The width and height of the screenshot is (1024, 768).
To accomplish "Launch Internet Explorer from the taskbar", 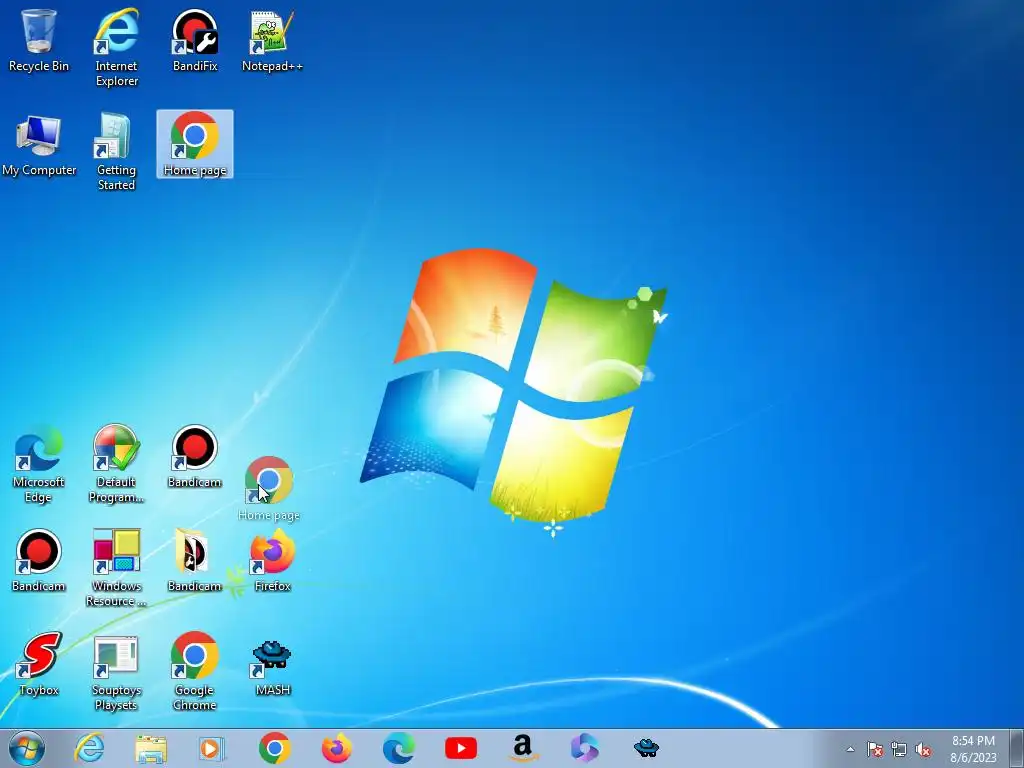I will pos(89,748).
